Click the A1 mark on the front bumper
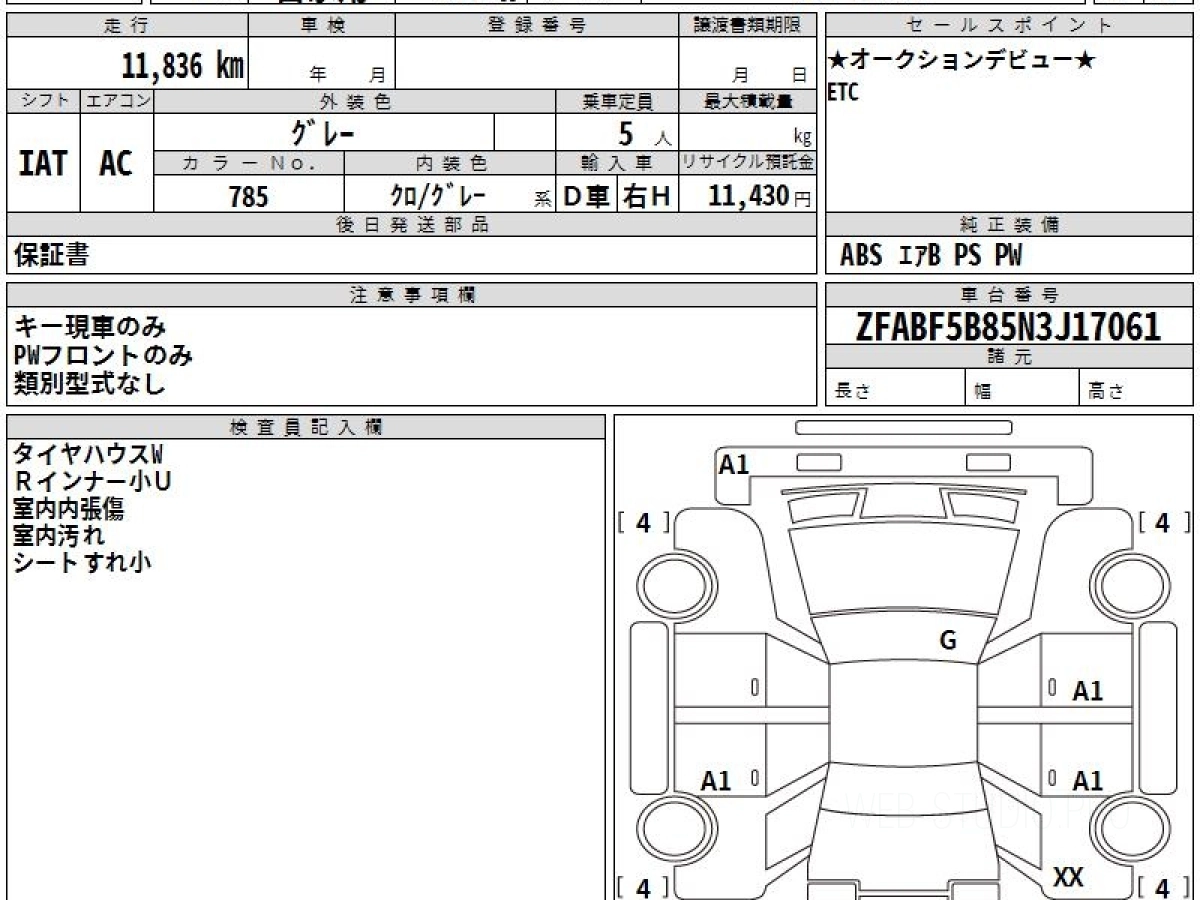The width and height of the screenshot is (1200, 900). (x=734, y=464)
